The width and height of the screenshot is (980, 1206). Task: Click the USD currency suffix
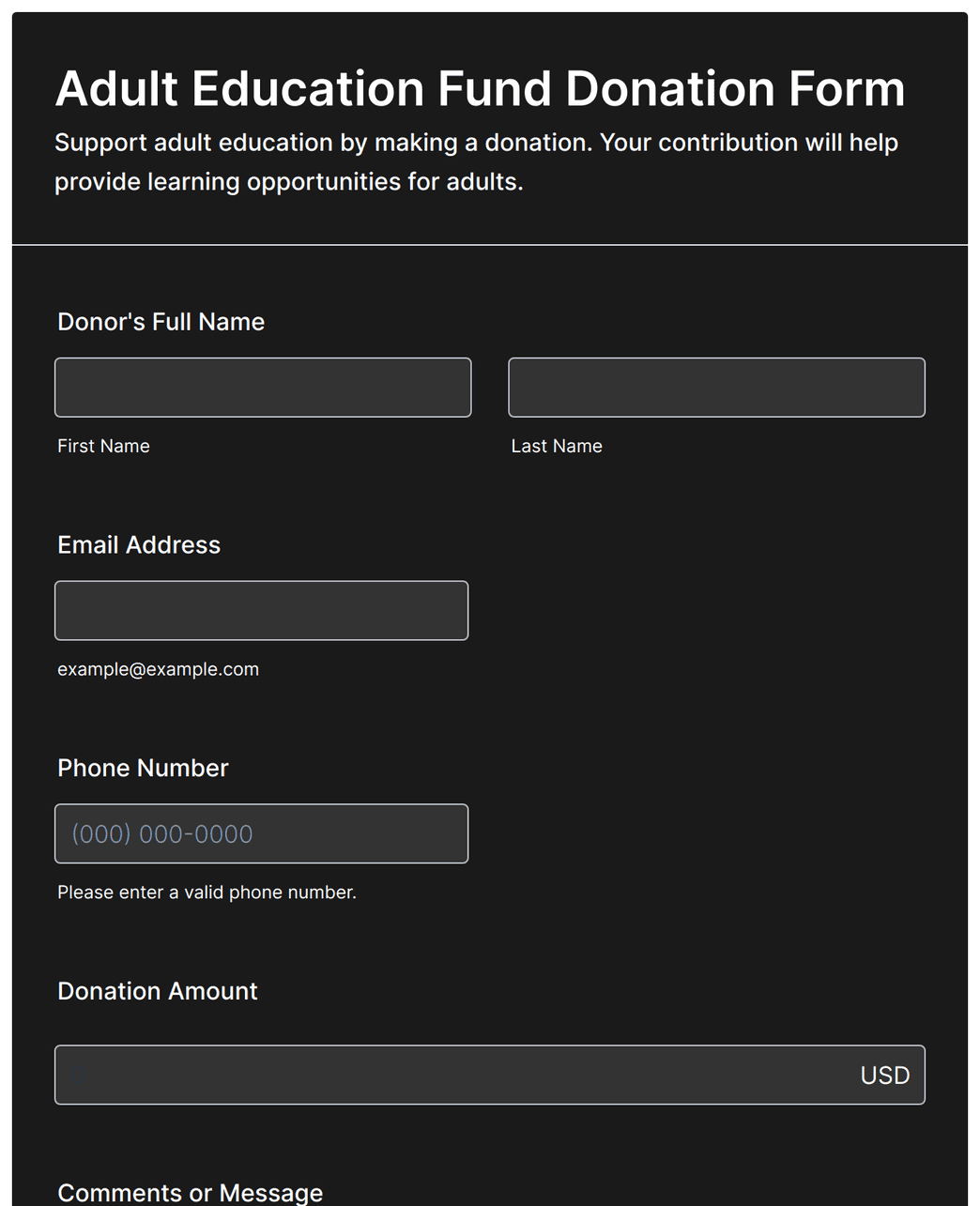coord(885,1076)
